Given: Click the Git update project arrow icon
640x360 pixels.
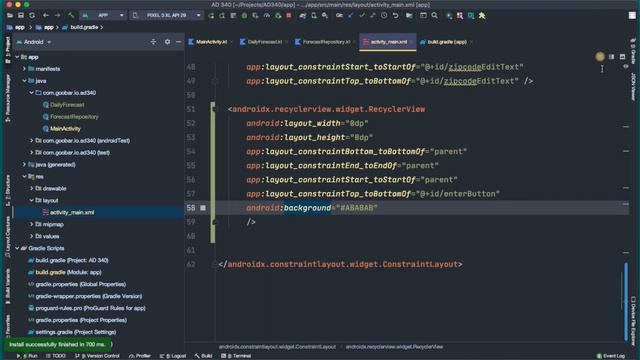Looking at the screenshot, I should pyautogui.click(x=351, y=16).
